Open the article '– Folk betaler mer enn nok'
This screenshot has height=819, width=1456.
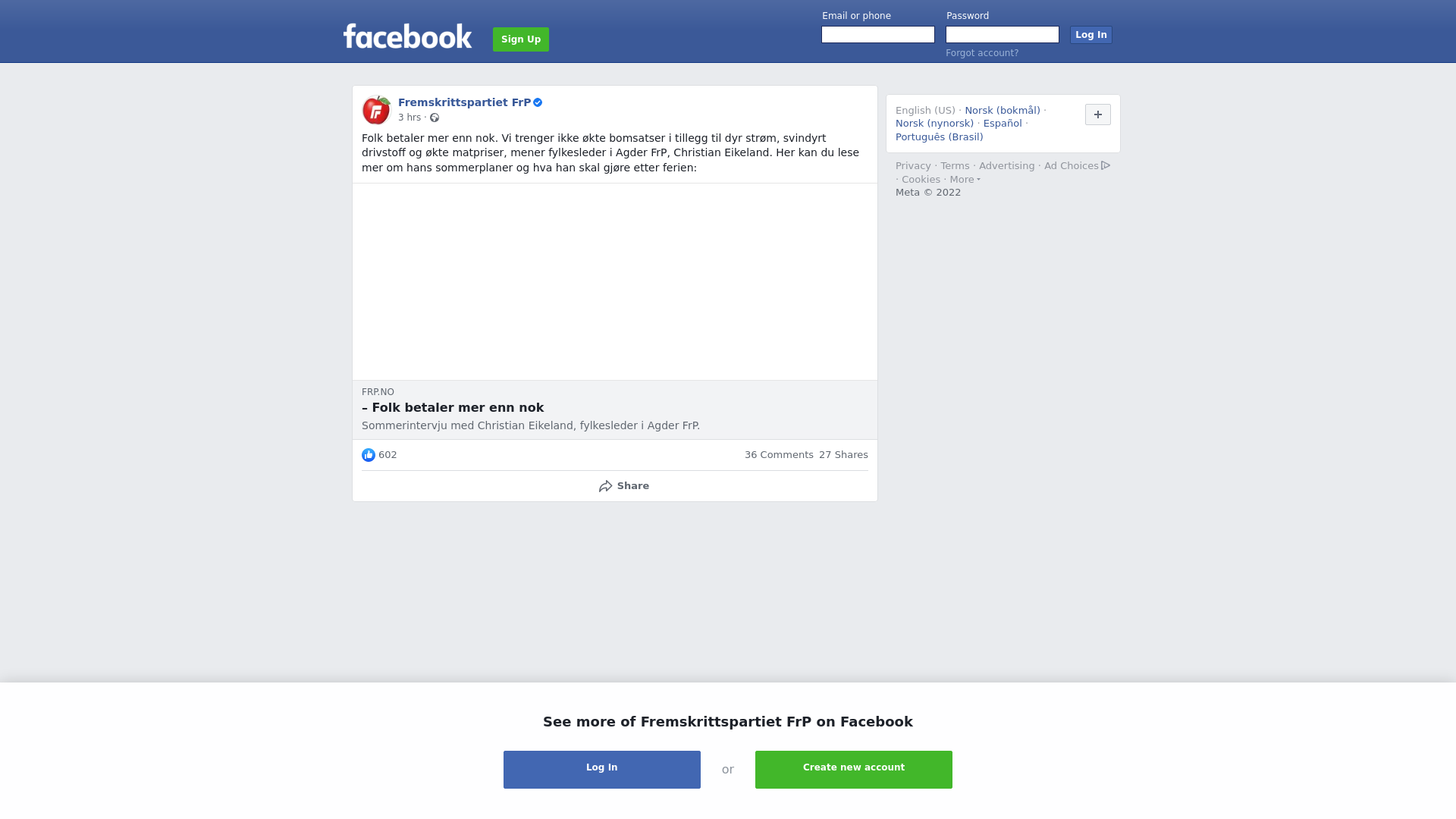point(453,408)
